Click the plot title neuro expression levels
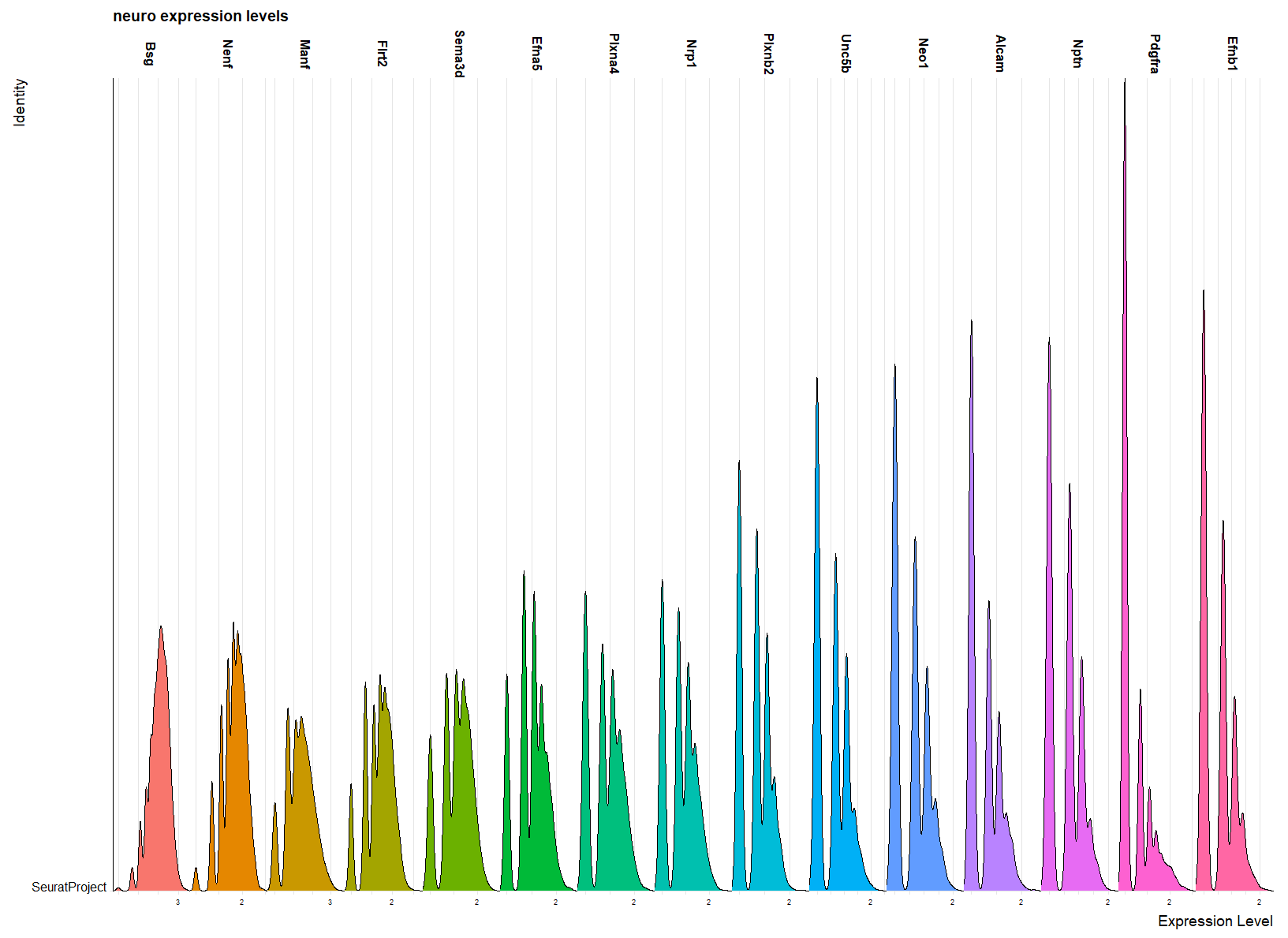Viewport: 1288px width, 938px height. pos(201,16)
